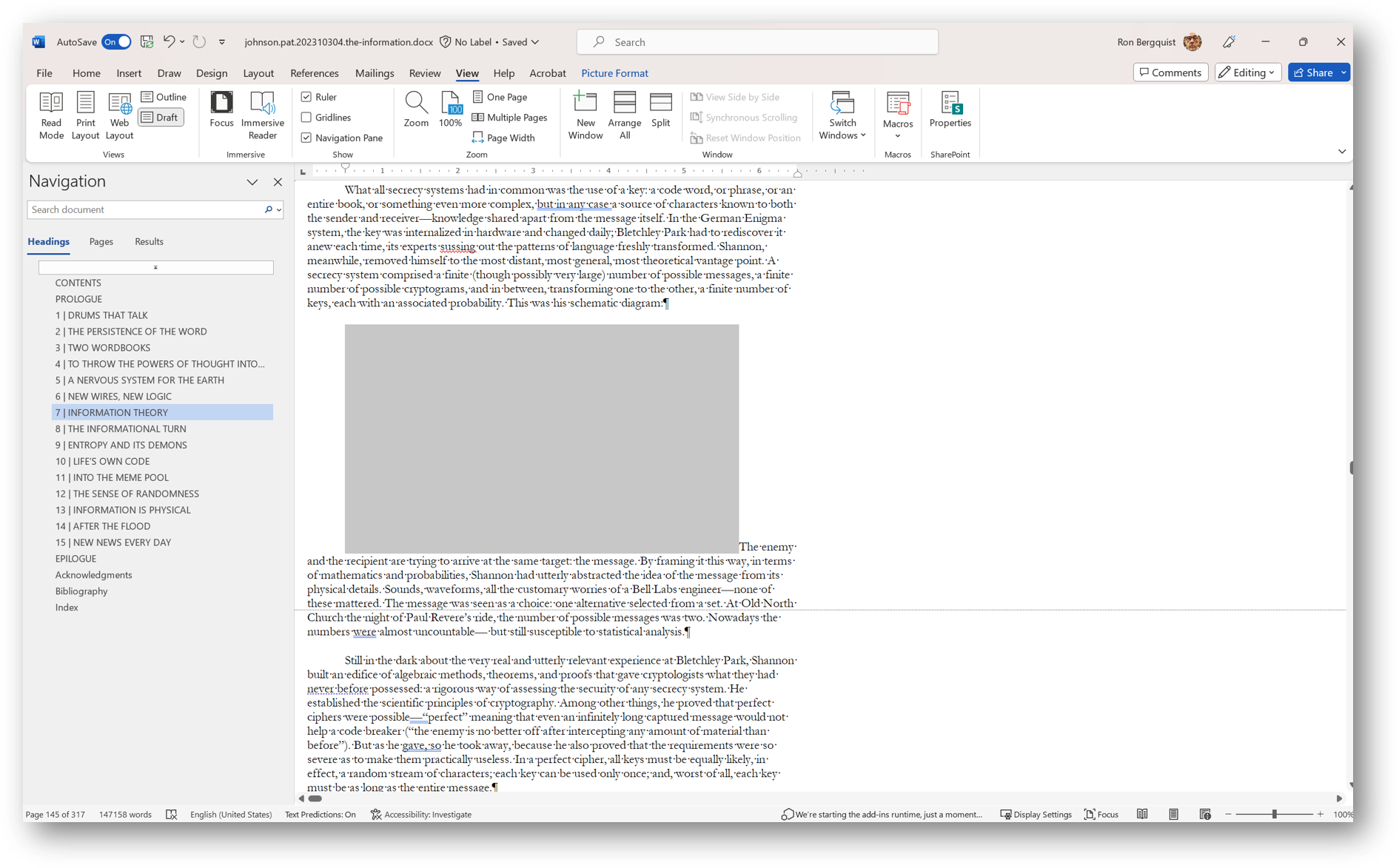The width and height of the screenshot is (1399, 868).
Task: Open the Switch Windows dropdown
Action: (x=842, y=116)
